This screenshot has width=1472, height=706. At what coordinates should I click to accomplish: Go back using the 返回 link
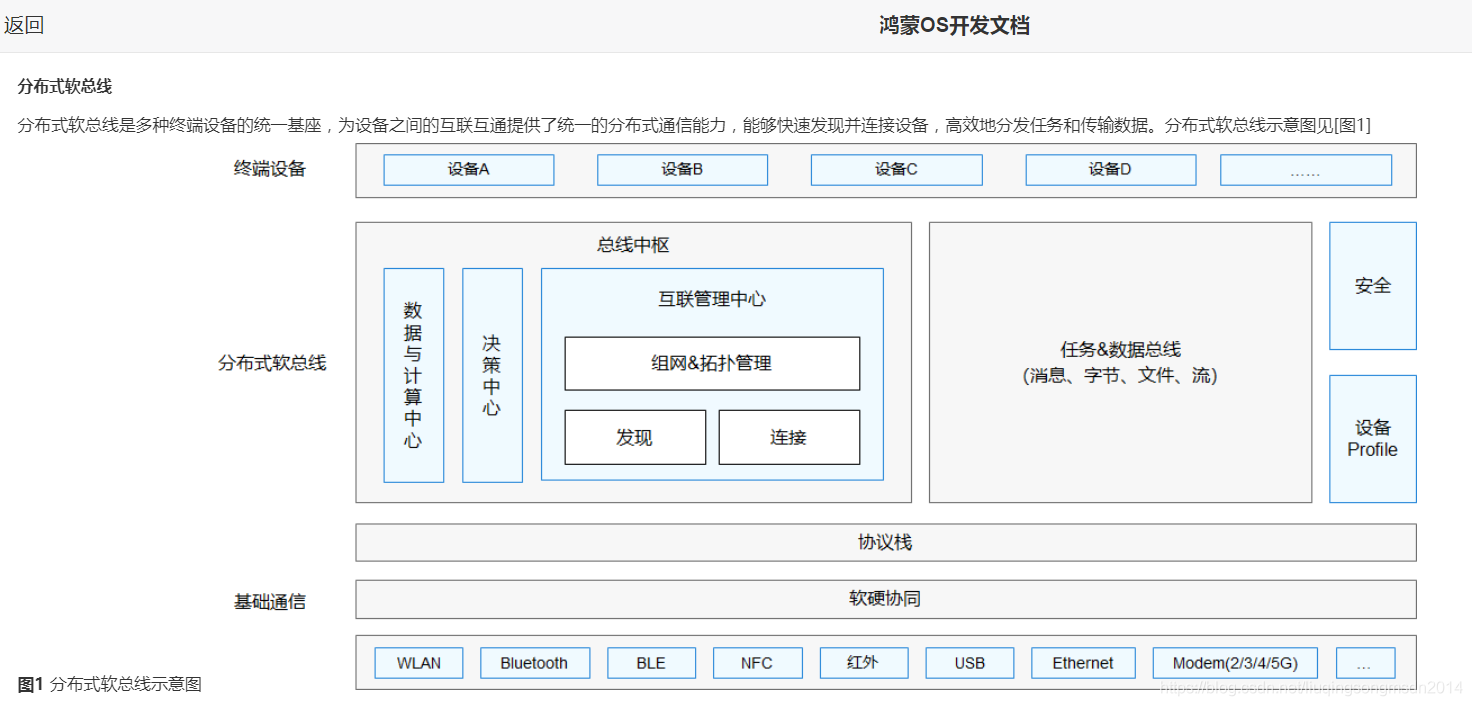(x=24, y=26)
